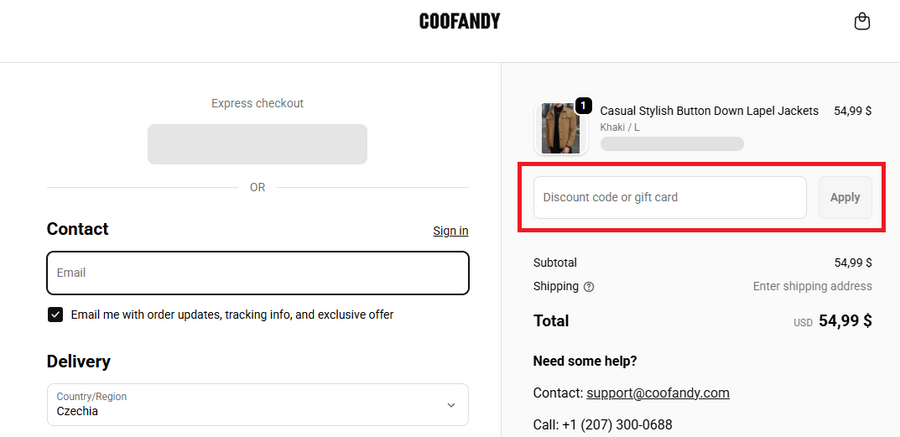
Task: Click the chevron arrow in Country/Region field
Action: click(x=451, y=405)
